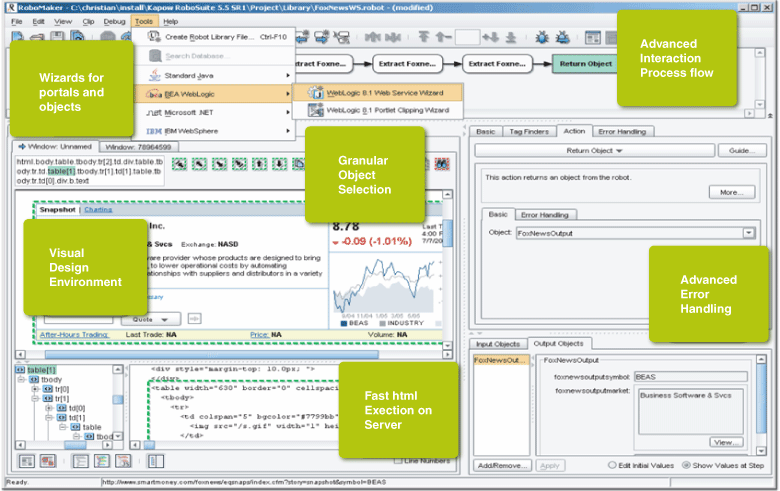
Task: Select the Return Object step in the flow
Action: [x=585, y=64]
